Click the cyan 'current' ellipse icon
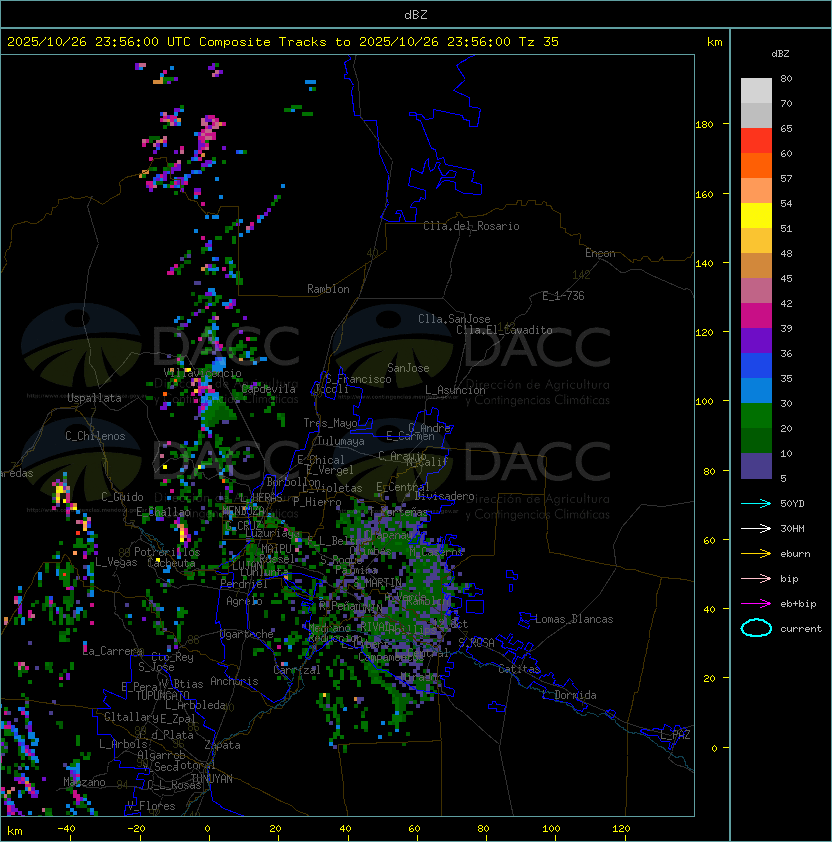The width and height of the screenshot is (832, 842). (x=756, y=628)
